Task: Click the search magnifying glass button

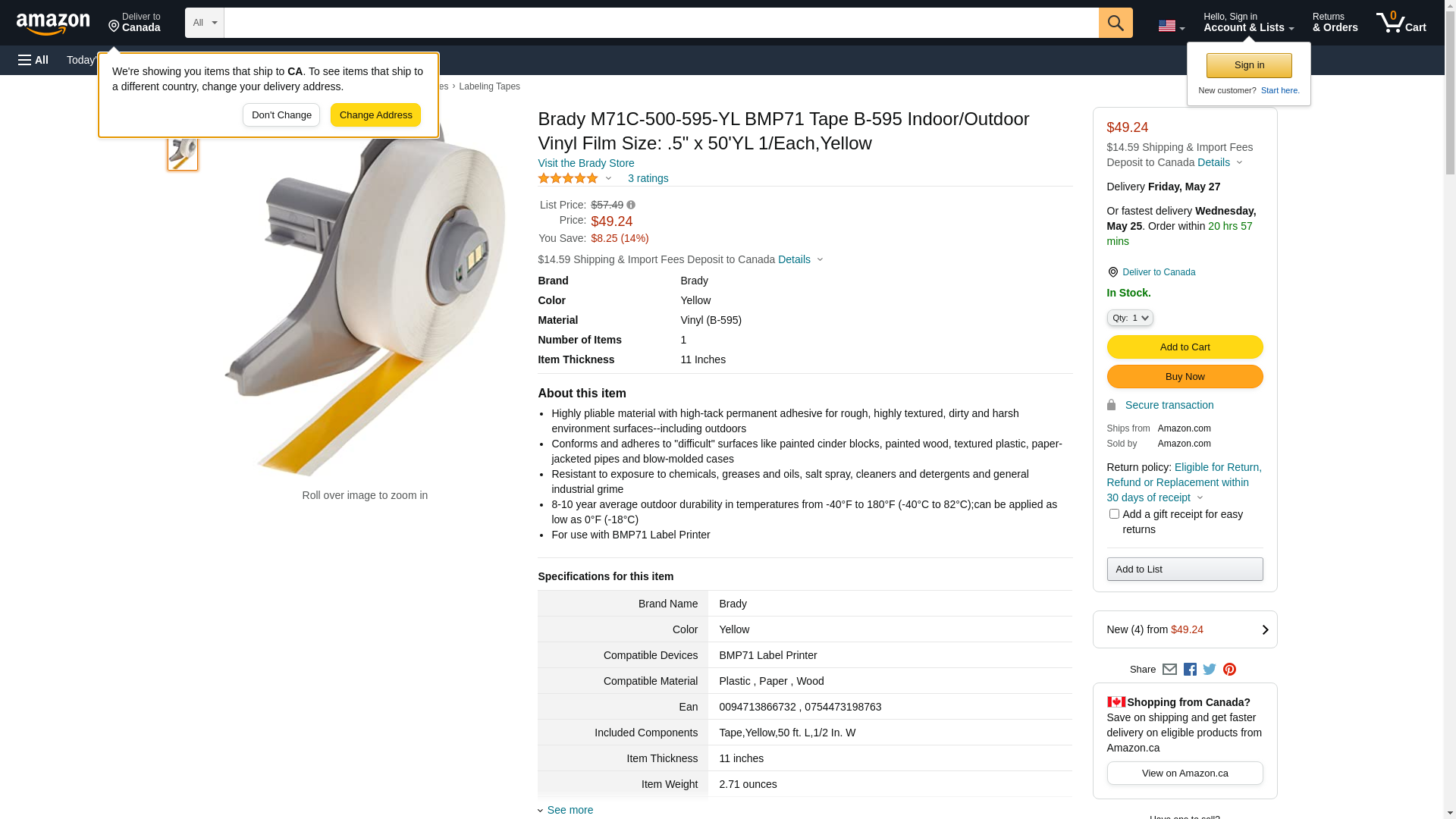Action: click(1115, 23)
